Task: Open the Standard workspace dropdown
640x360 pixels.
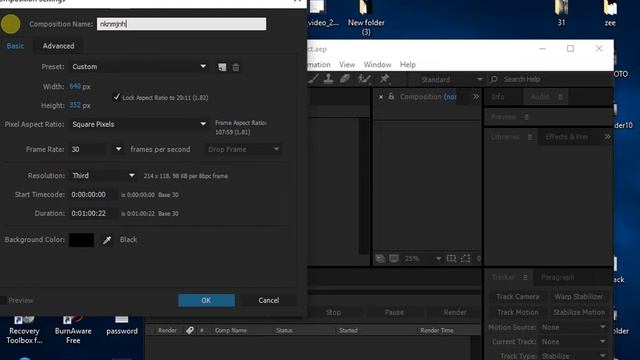Action: pos(451,80)
